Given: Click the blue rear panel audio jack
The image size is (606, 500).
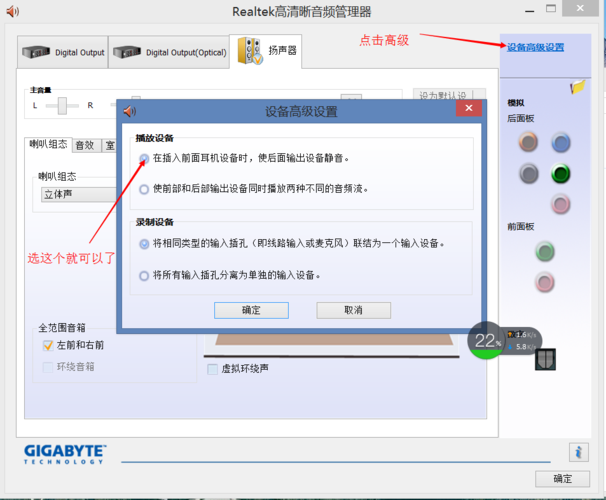Looking at the screenshot, I should [x=560, y=142].
